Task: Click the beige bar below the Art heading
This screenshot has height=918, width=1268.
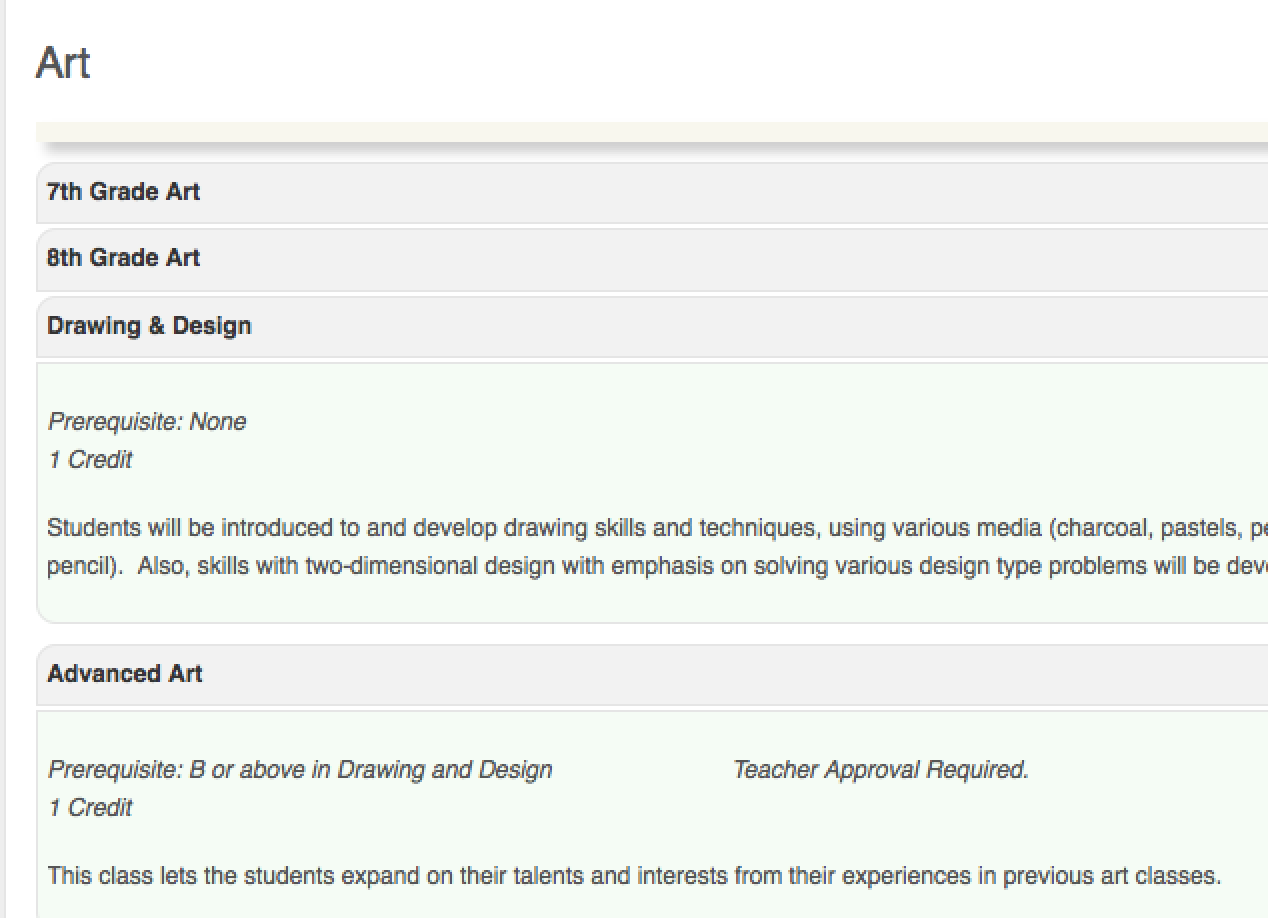Action: point(650,132)
